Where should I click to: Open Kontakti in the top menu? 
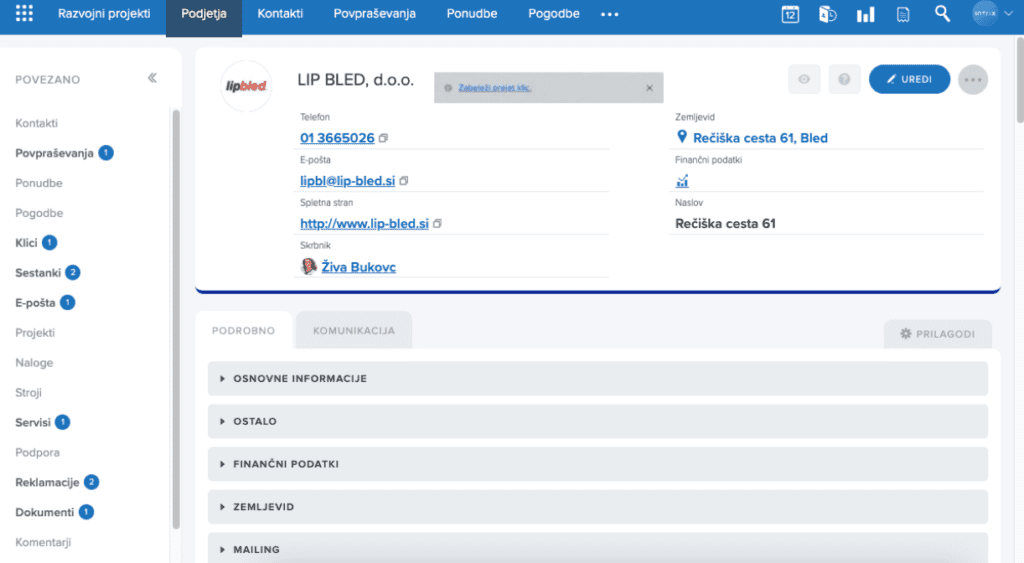280,14
